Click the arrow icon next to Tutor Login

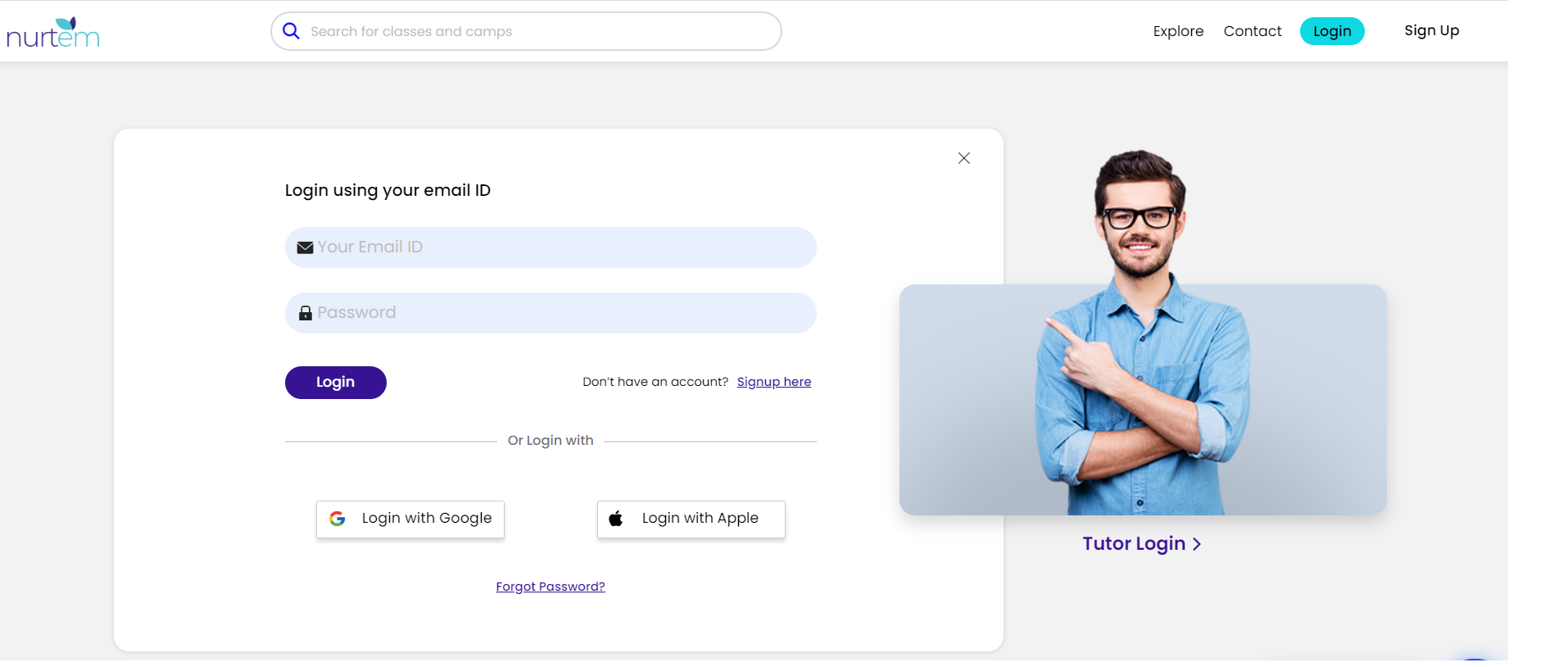1197,543
